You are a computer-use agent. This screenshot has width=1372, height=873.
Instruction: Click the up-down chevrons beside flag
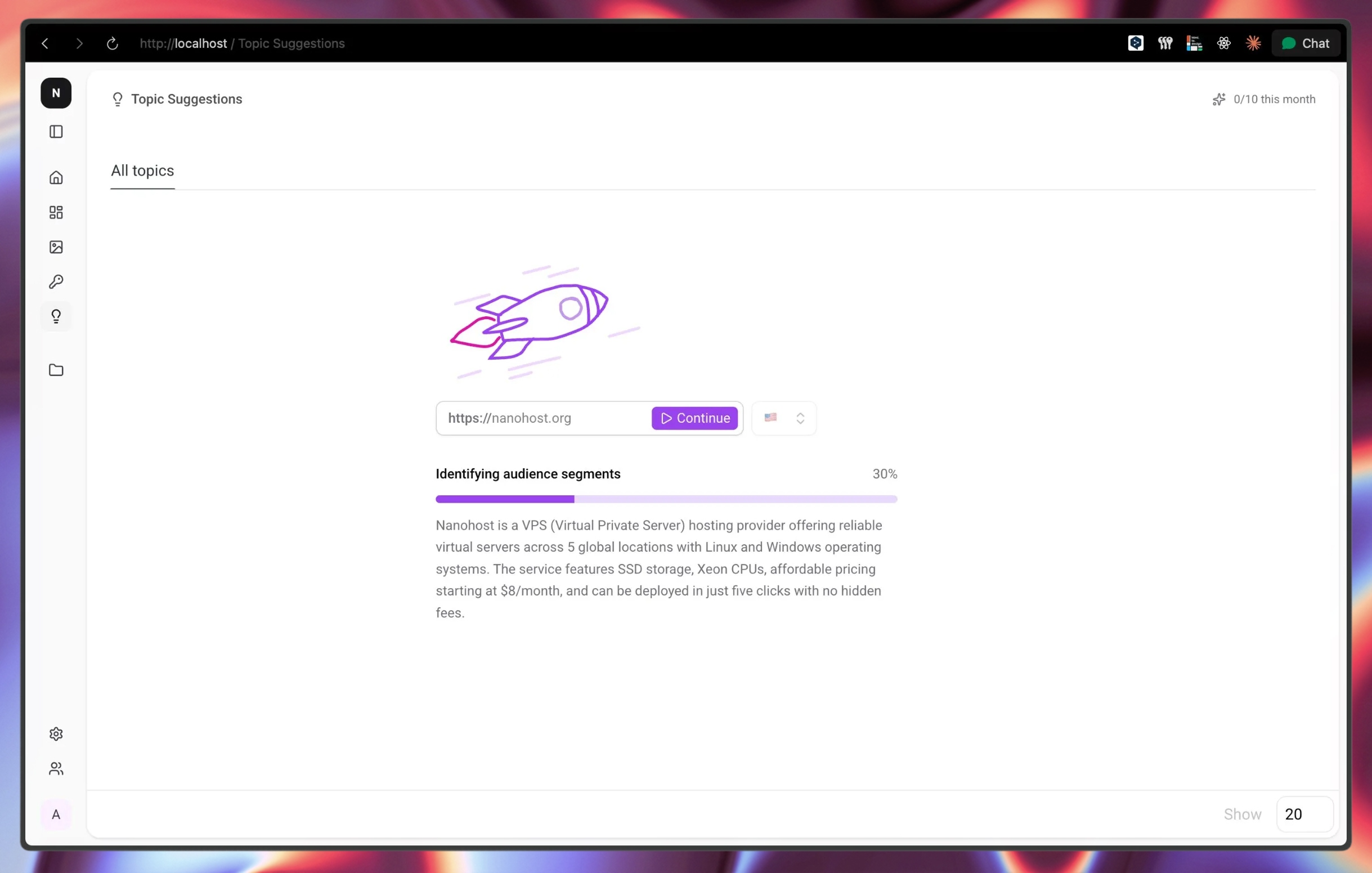[801, 418]
